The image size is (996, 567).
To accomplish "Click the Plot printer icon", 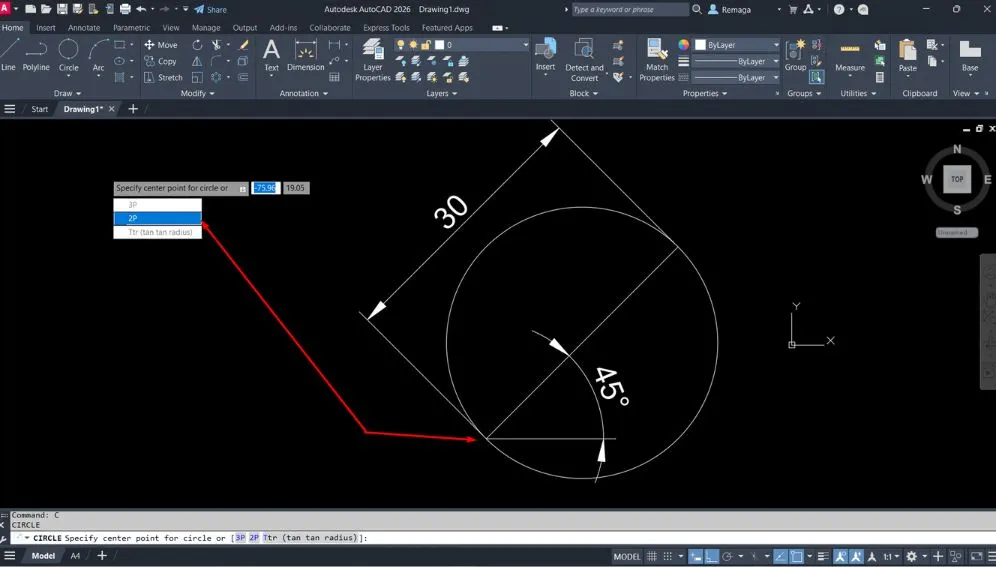I will point(125,10).
